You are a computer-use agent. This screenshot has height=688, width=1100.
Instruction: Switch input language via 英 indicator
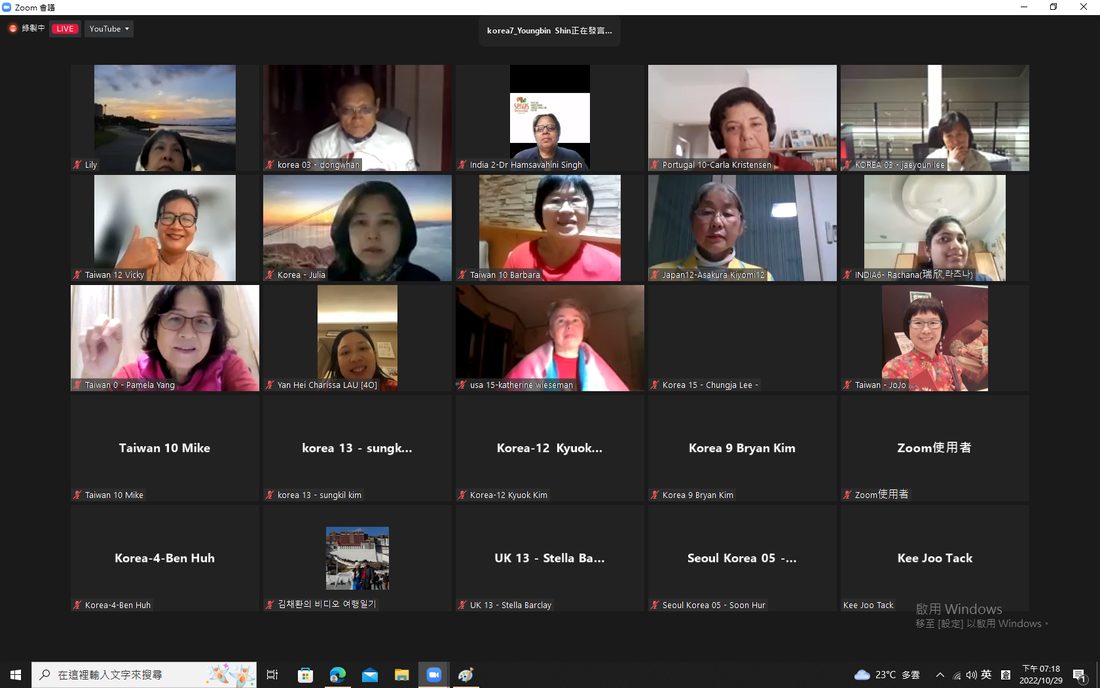pyautogui.click(x=986, y=675)
